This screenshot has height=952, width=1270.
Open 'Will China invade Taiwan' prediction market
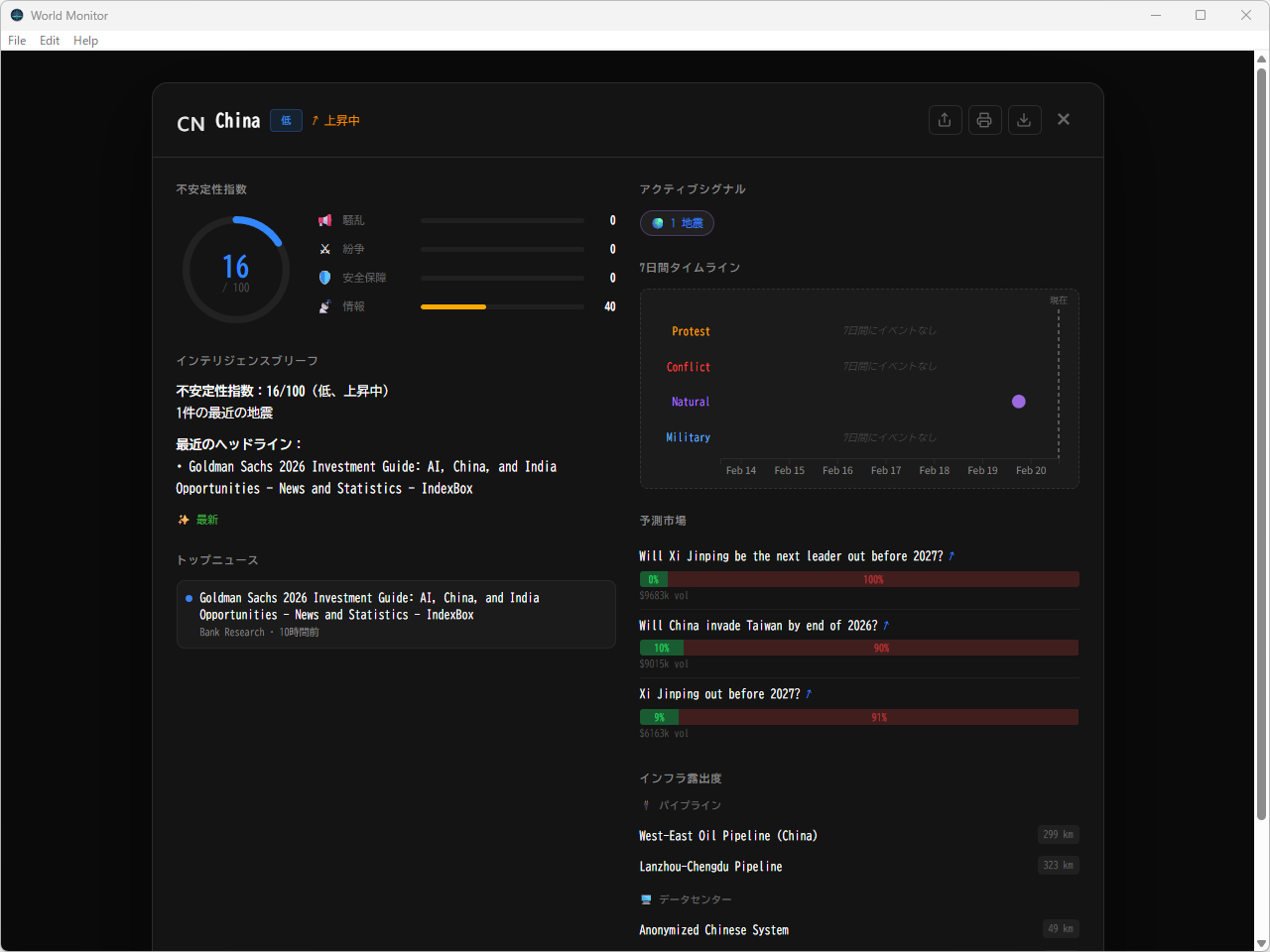tap(764, 626)
